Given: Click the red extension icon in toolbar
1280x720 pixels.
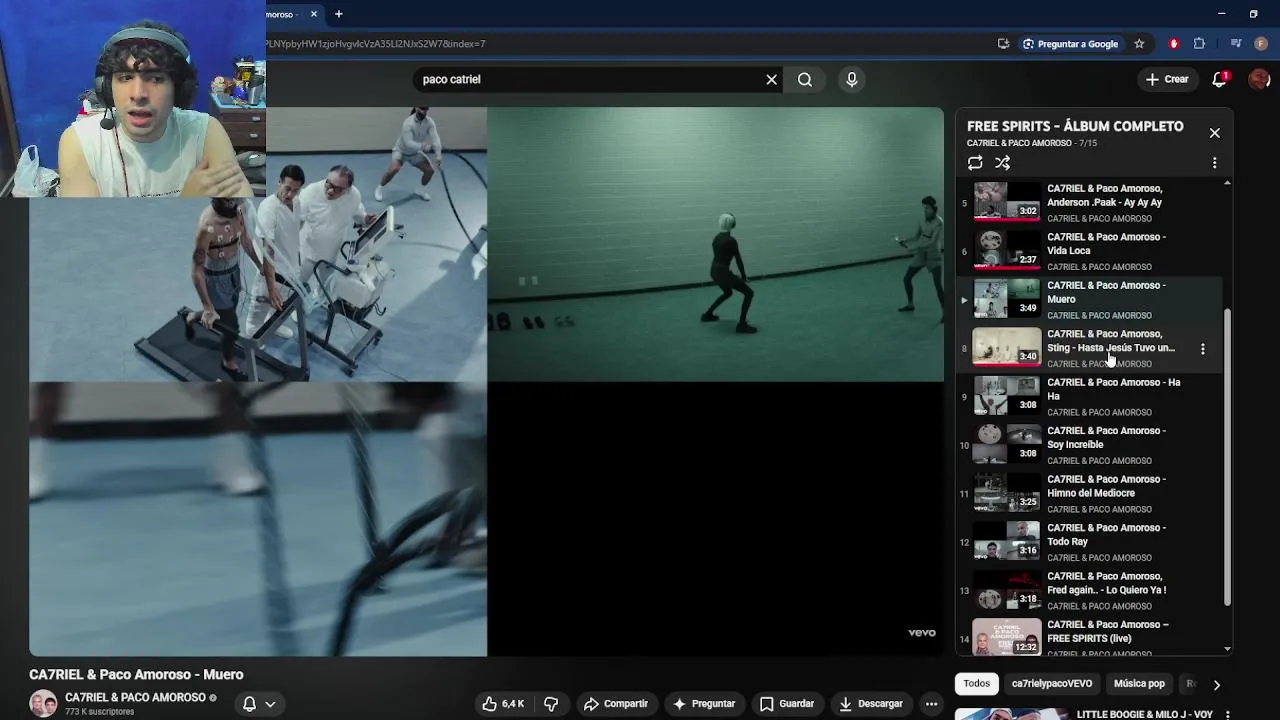Looking at the screenshot, I should (1174, 44).
